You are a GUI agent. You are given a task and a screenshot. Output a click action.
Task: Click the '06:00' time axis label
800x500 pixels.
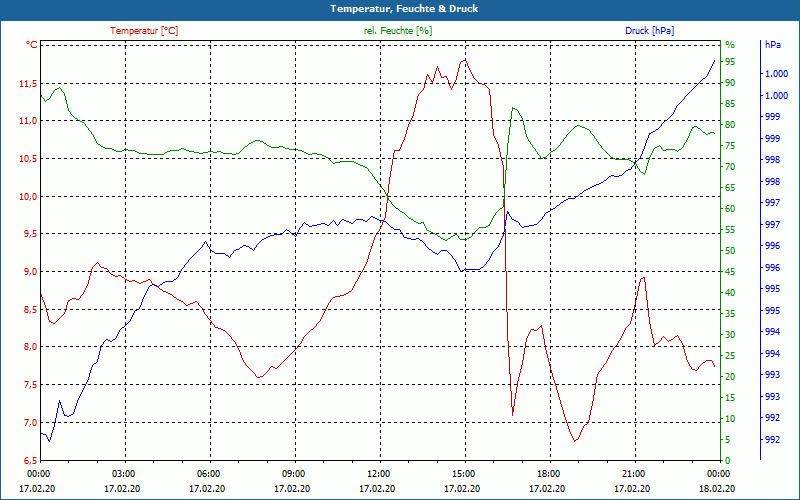coord(208,473)
